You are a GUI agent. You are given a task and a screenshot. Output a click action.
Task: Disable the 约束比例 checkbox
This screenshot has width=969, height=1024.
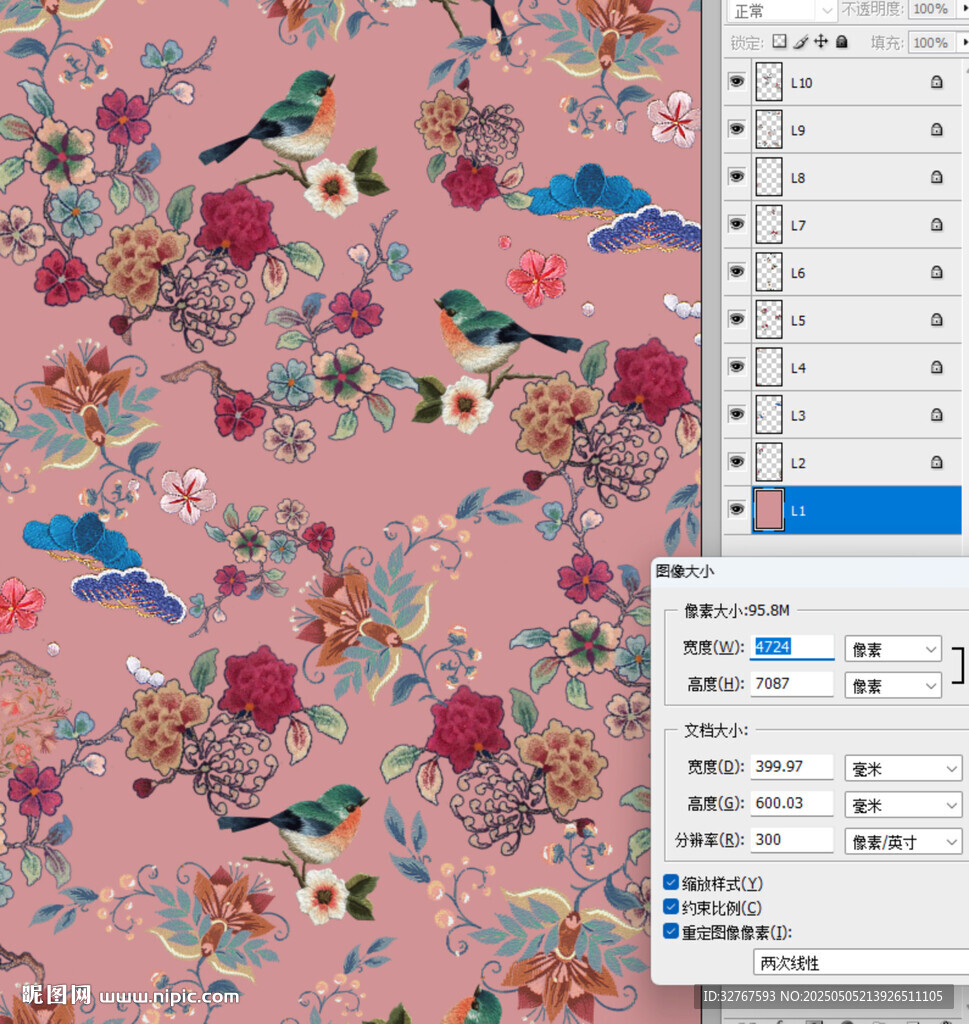[671, 908]
